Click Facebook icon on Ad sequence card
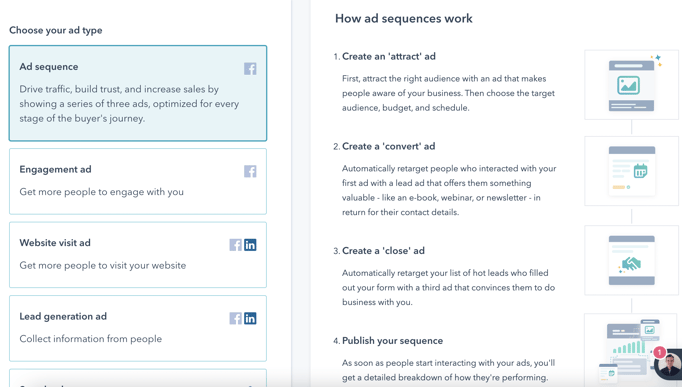The height and width of the screenshot is (387, 682). [250, 69]
